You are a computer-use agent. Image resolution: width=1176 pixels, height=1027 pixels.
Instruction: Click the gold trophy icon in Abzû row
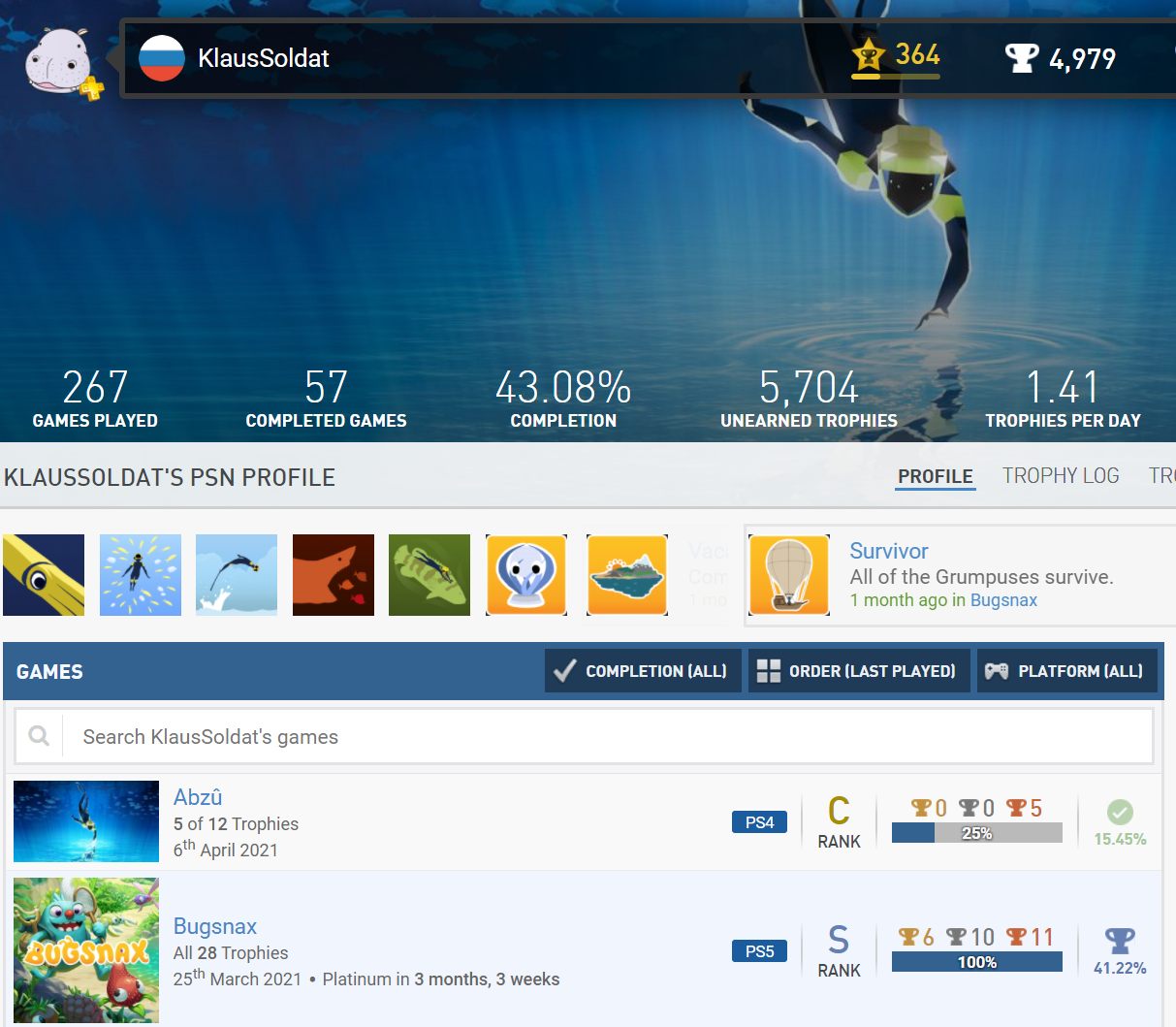[921, 808]
